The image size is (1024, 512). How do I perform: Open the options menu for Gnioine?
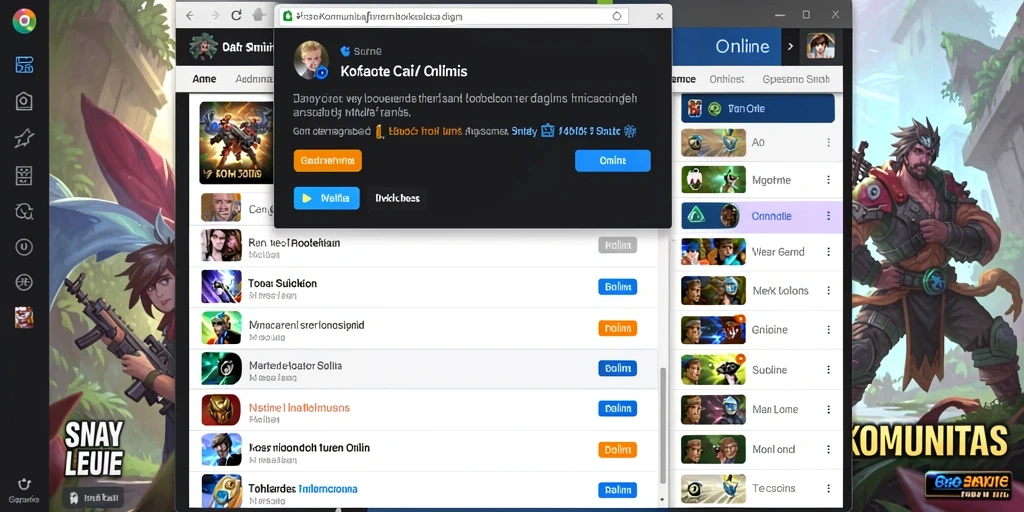point(828,330)
